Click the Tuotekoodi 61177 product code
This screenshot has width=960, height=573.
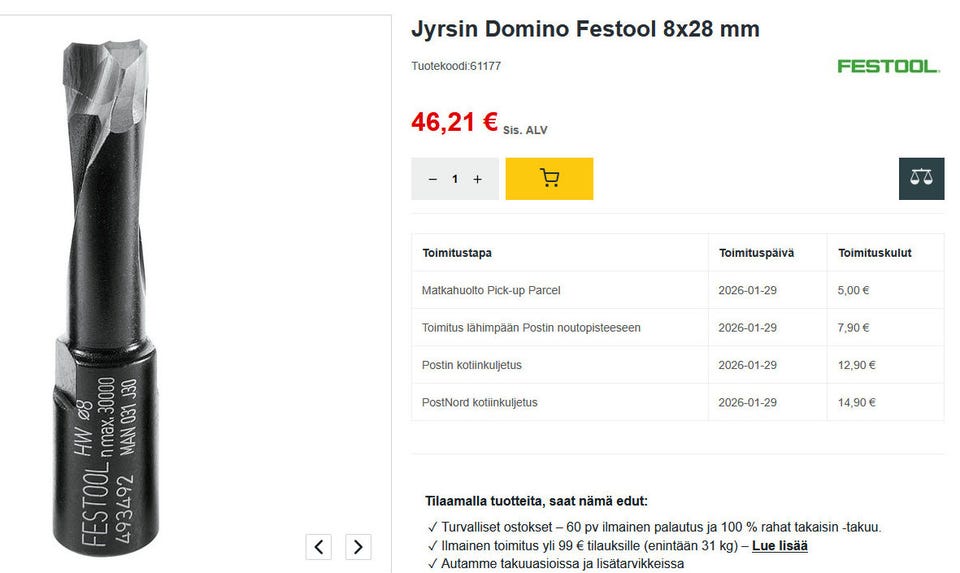click(456, 66)
